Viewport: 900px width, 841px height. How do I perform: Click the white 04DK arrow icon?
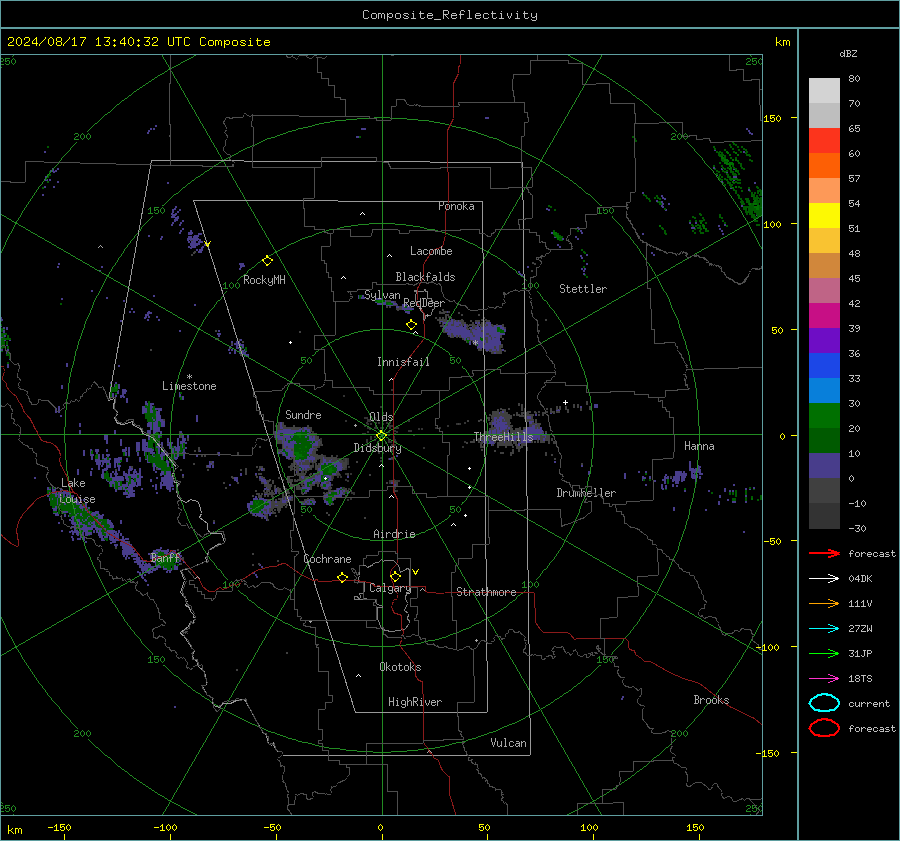[x=824, y=579]
